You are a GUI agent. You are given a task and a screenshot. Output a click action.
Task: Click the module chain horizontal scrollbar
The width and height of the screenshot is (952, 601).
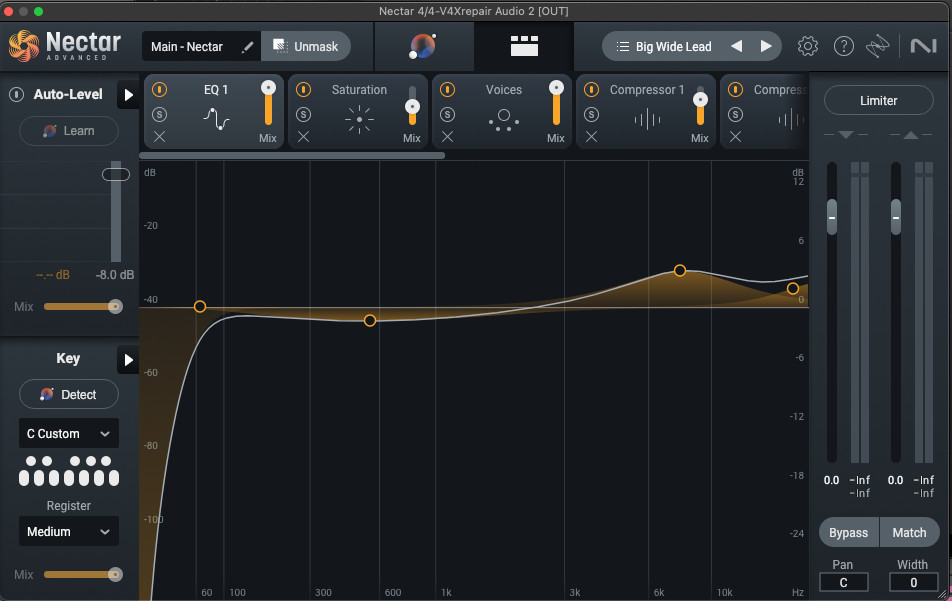tap(294, 155)
